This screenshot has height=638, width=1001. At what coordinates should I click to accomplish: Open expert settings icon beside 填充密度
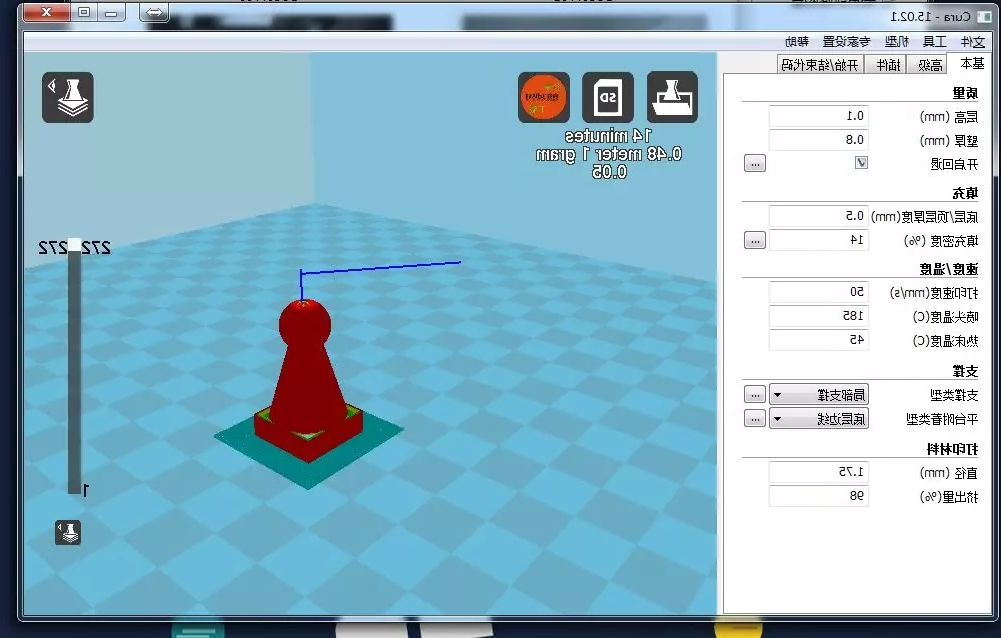click(x=755, y=239)
